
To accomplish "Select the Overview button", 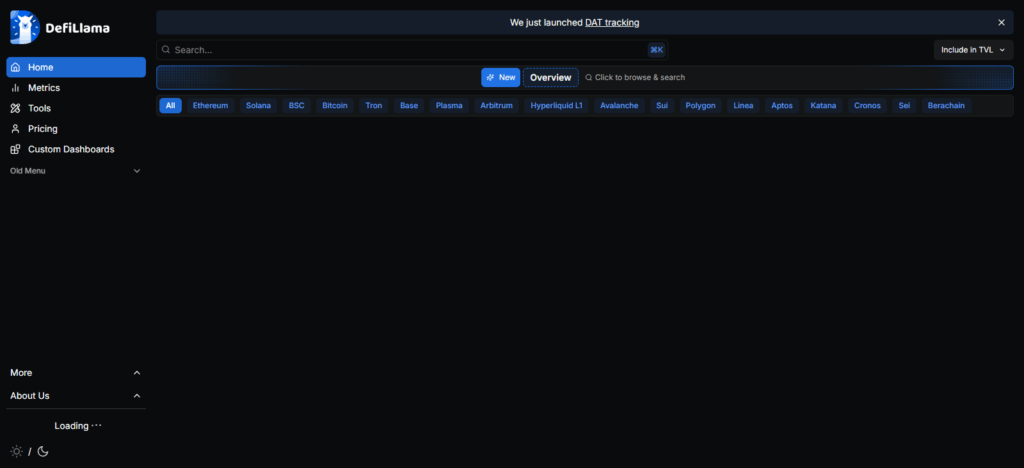I will click(x=551, y=78).
